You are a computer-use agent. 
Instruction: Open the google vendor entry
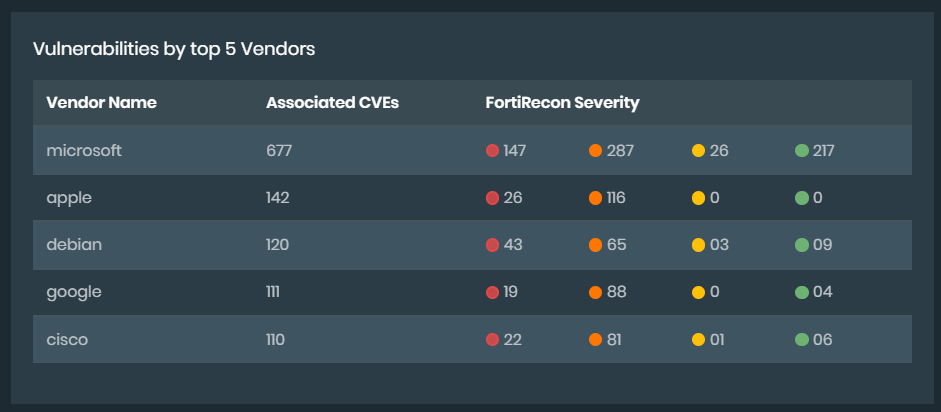pos(74,292)
